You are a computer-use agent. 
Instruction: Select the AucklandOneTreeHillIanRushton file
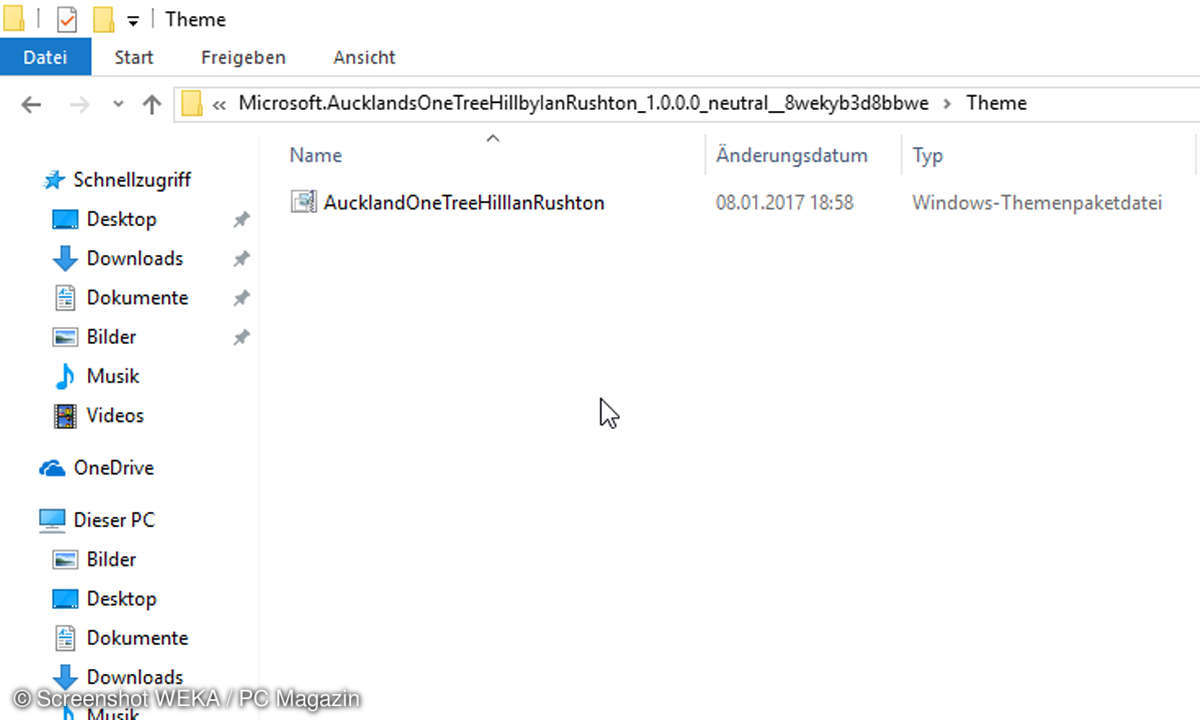click(x=464, y=202)
